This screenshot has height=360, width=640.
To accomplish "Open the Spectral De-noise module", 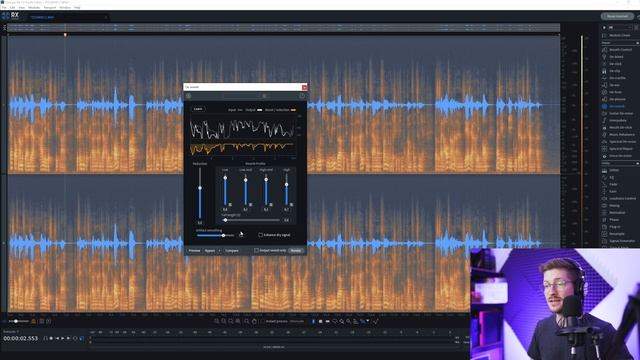I will [x=622, y=142].
